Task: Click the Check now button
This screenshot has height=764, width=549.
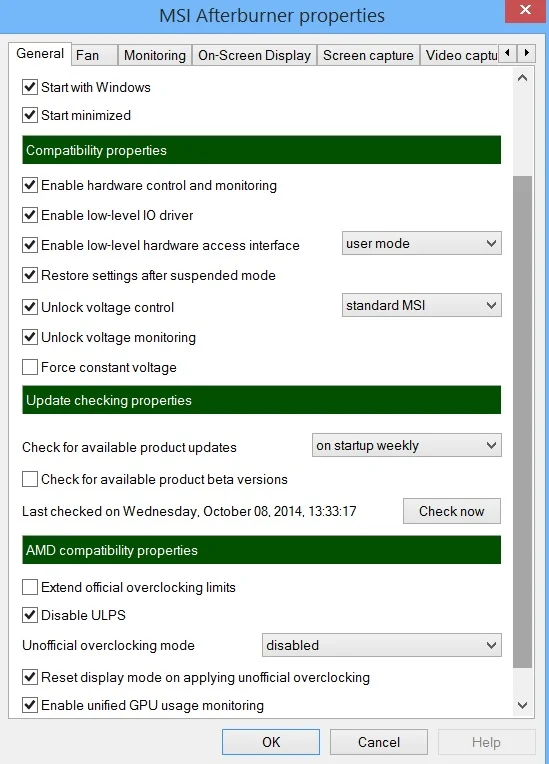Action: click(452, 511)
